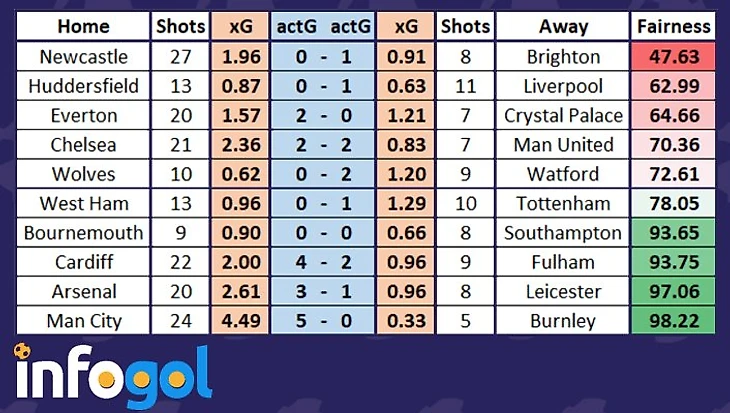730x413 pixels.
Task: Click the football icon above the logo
Action: point(22,352)
